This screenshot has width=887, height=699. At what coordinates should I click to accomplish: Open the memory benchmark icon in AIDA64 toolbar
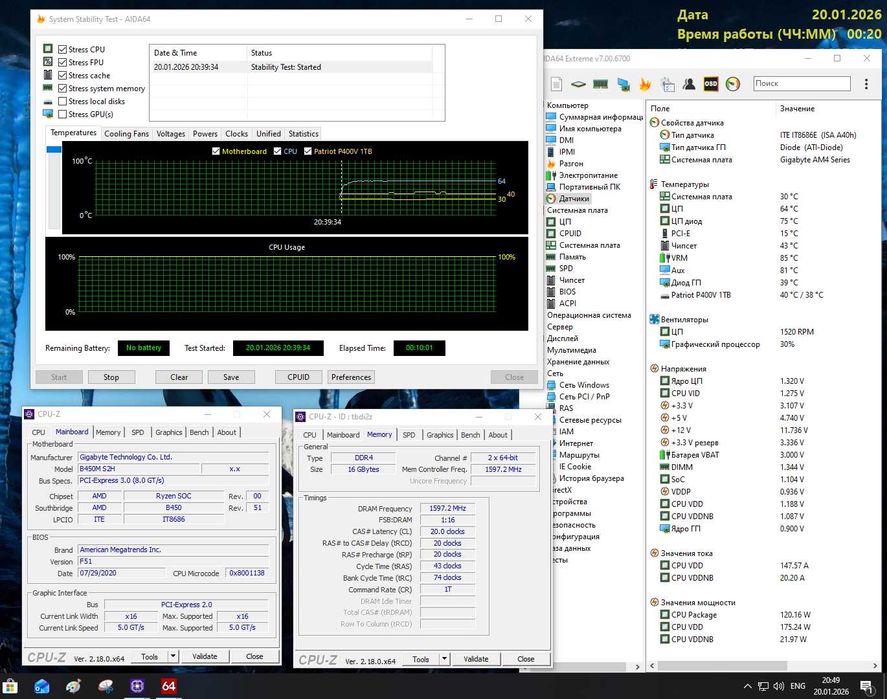(x=600, y=84)
